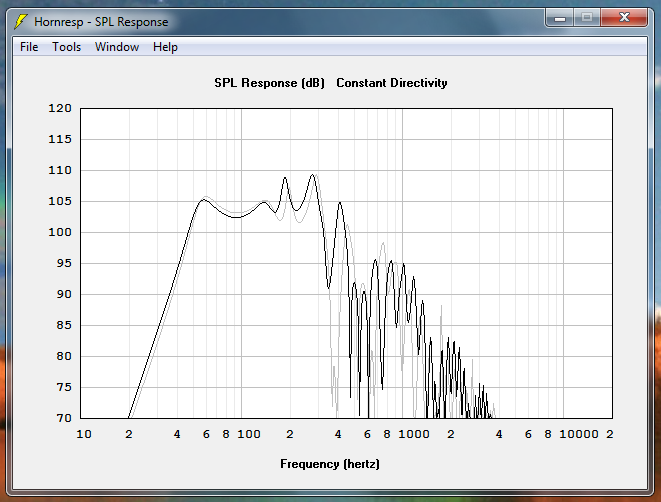Open the Help menu
Viewport: 661px width, 502px height.
click(x=165, y=47)
